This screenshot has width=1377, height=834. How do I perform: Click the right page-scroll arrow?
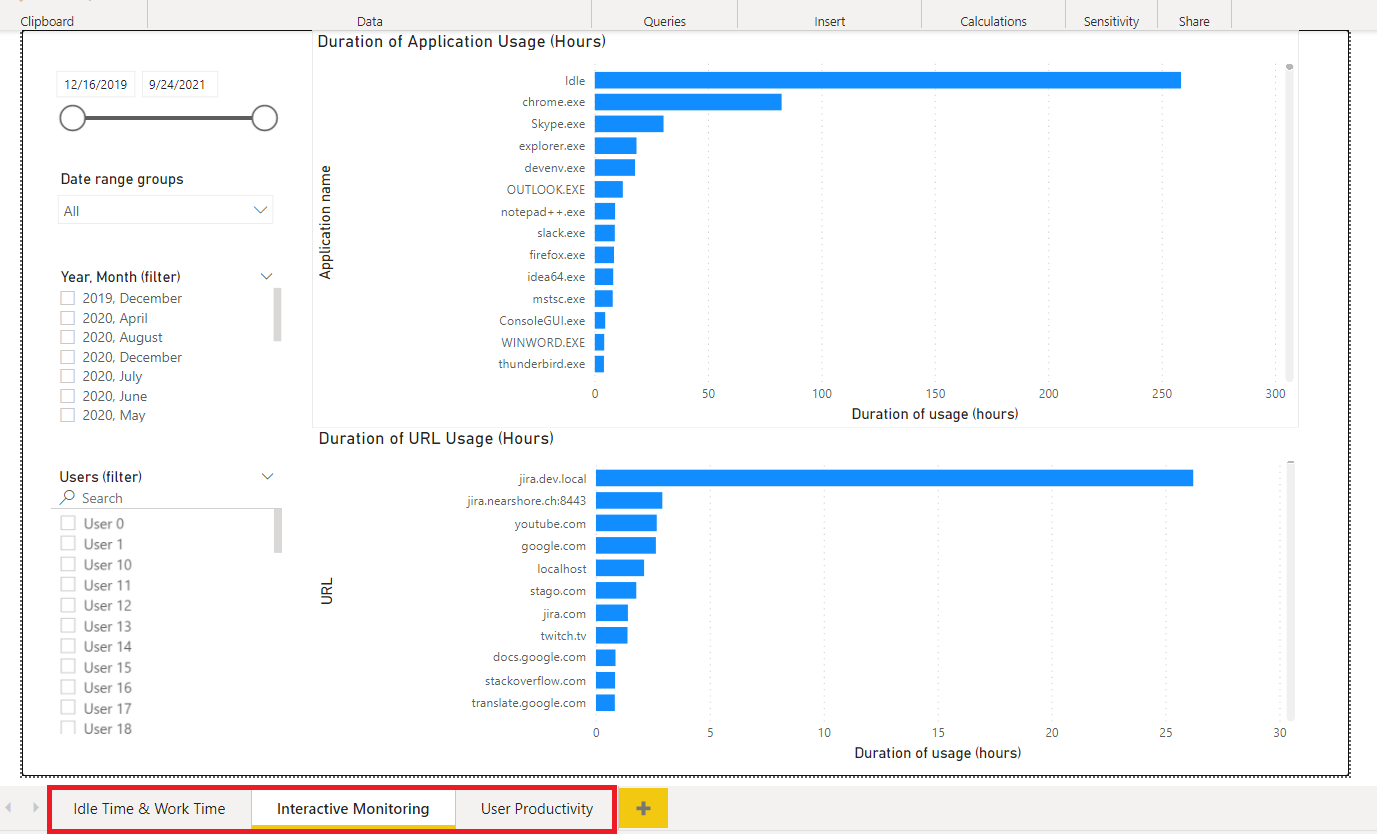pos(36,808)
